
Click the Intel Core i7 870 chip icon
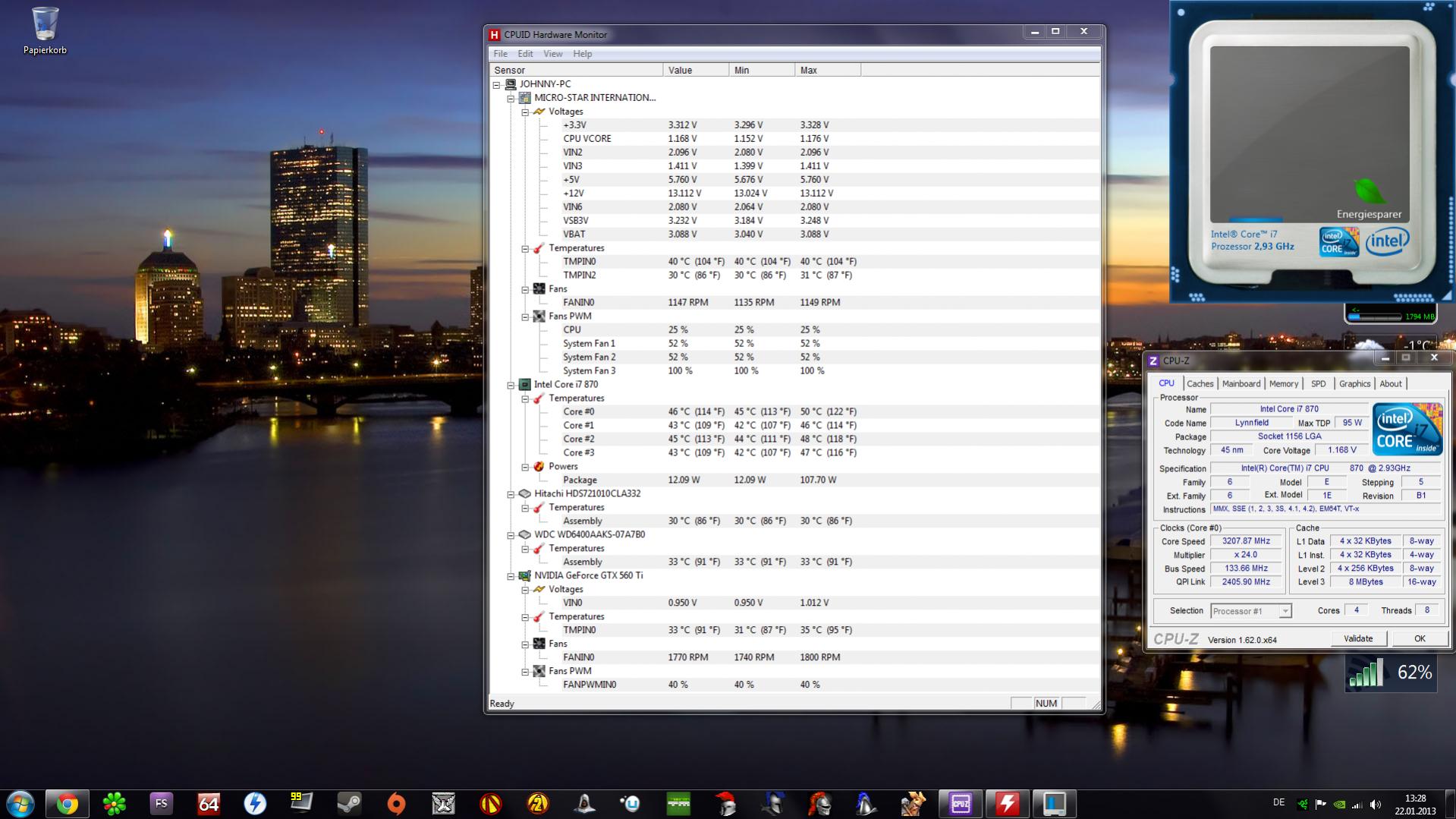click(524, 385)
